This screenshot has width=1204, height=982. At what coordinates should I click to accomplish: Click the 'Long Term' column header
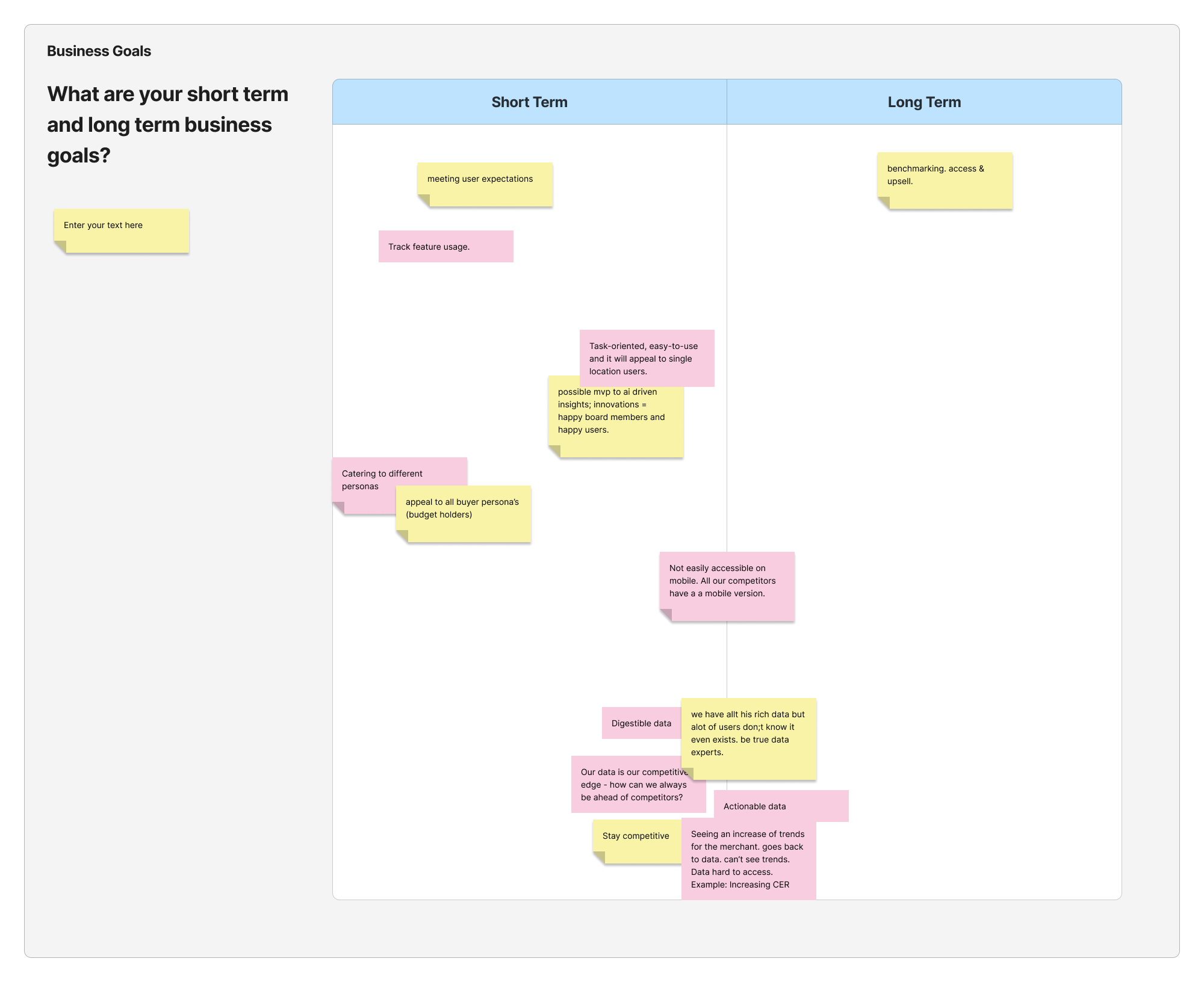click(924, 102)
